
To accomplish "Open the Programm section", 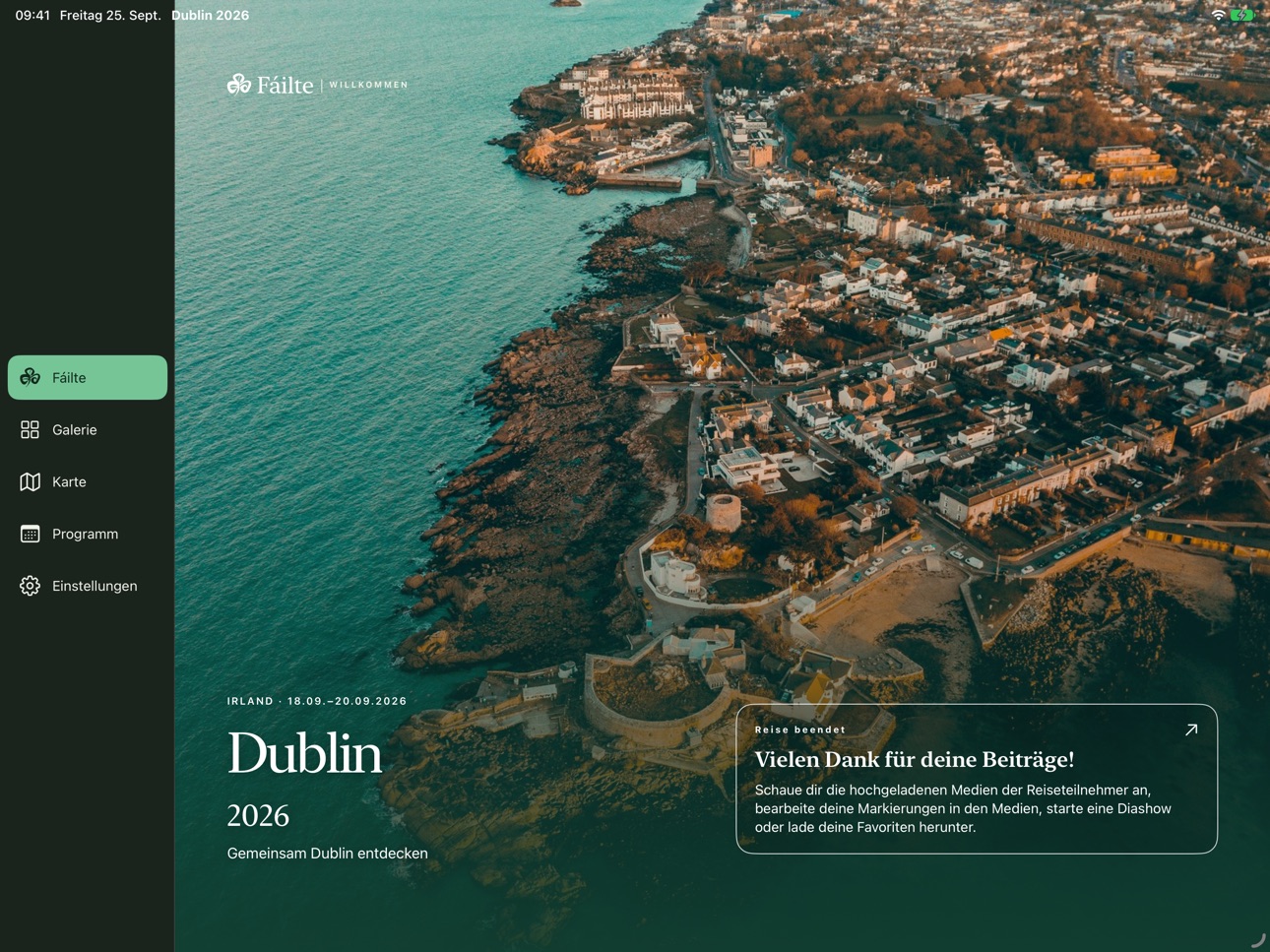I will point(88,534).
